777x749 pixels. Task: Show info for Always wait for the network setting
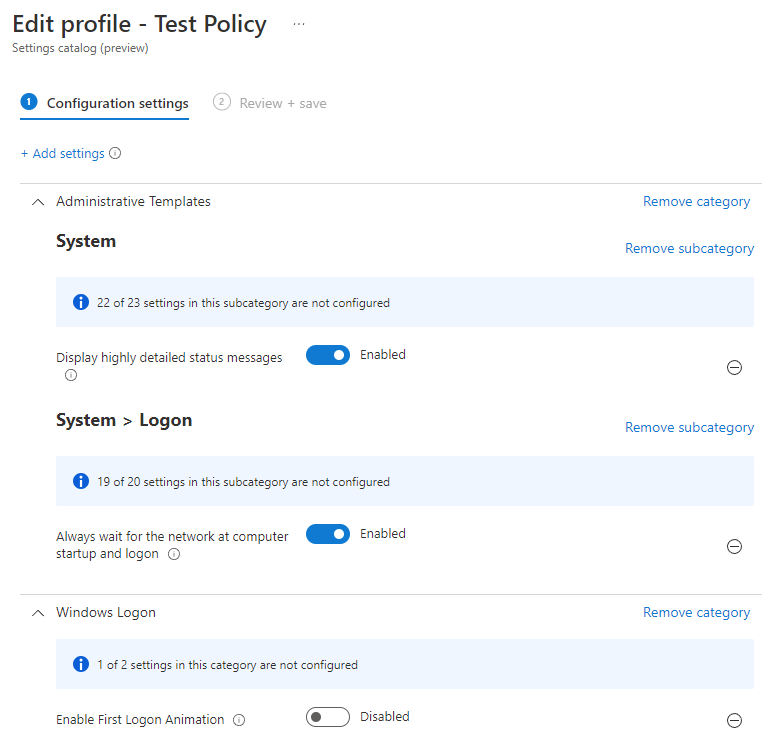coord(174,554)
